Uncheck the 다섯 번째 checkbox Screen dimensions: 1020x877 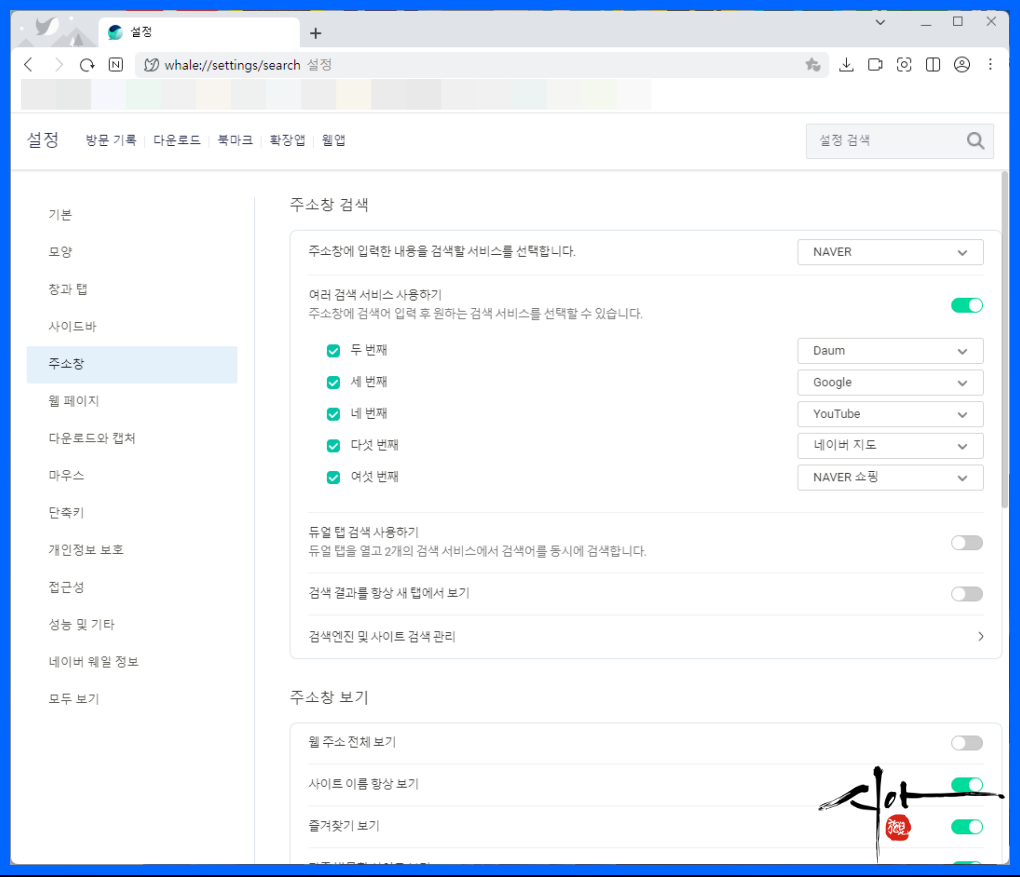[x=333, y=446]
